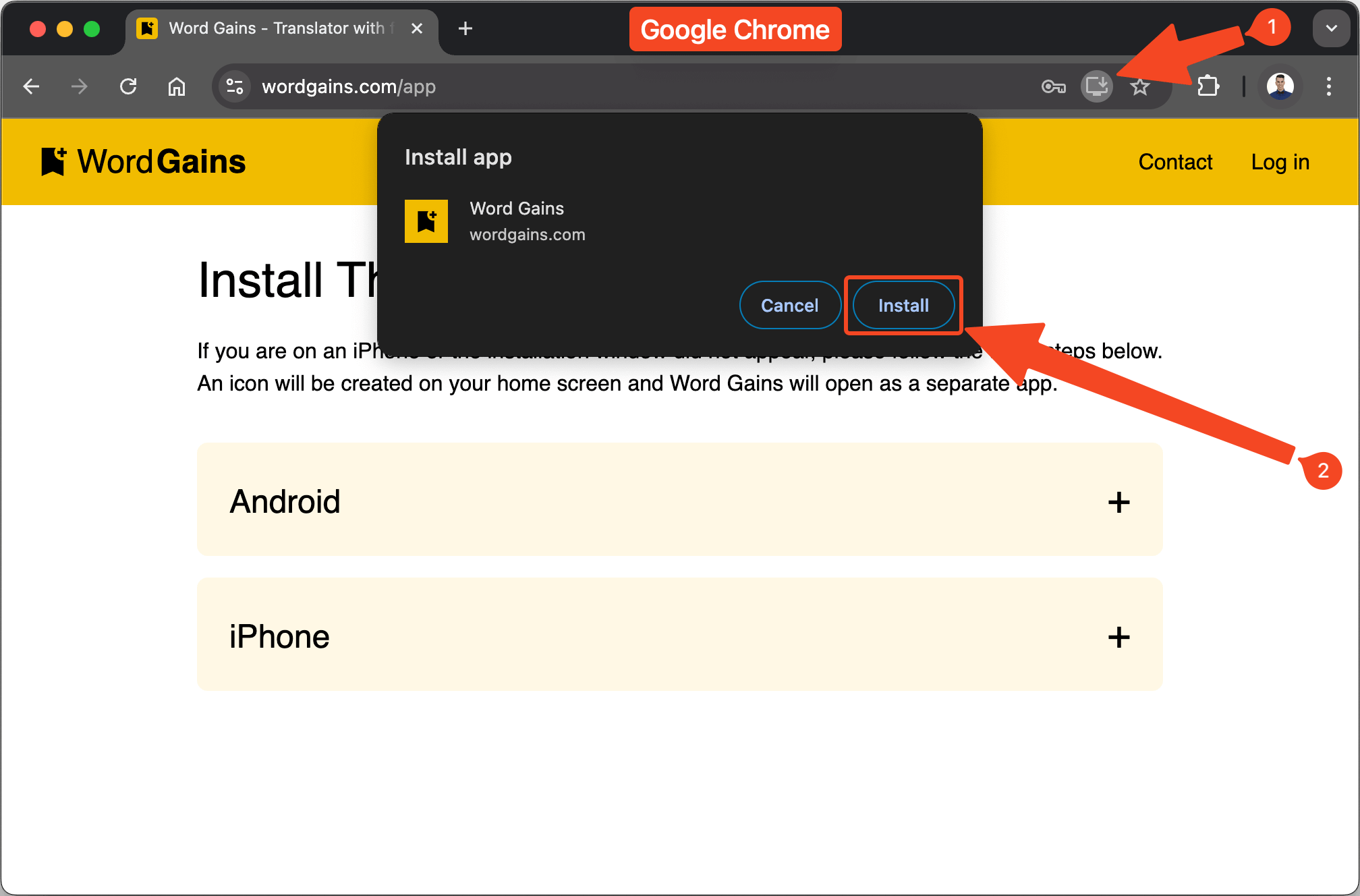Click the Word Gains app icon in dialog

426,221
